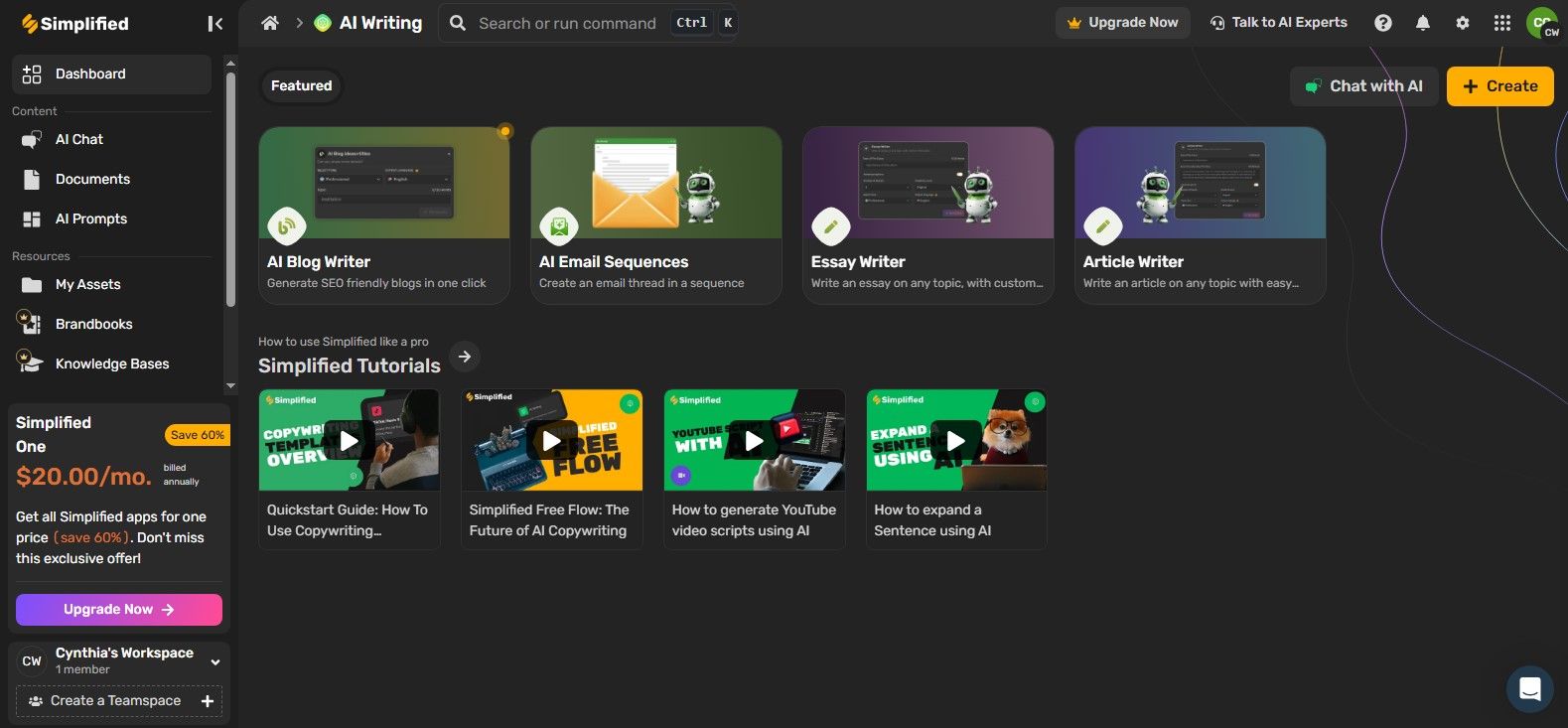This screenshot has height=728, width=1568.
Task: Click the My Assets folder icon
Action: (32, 285)
